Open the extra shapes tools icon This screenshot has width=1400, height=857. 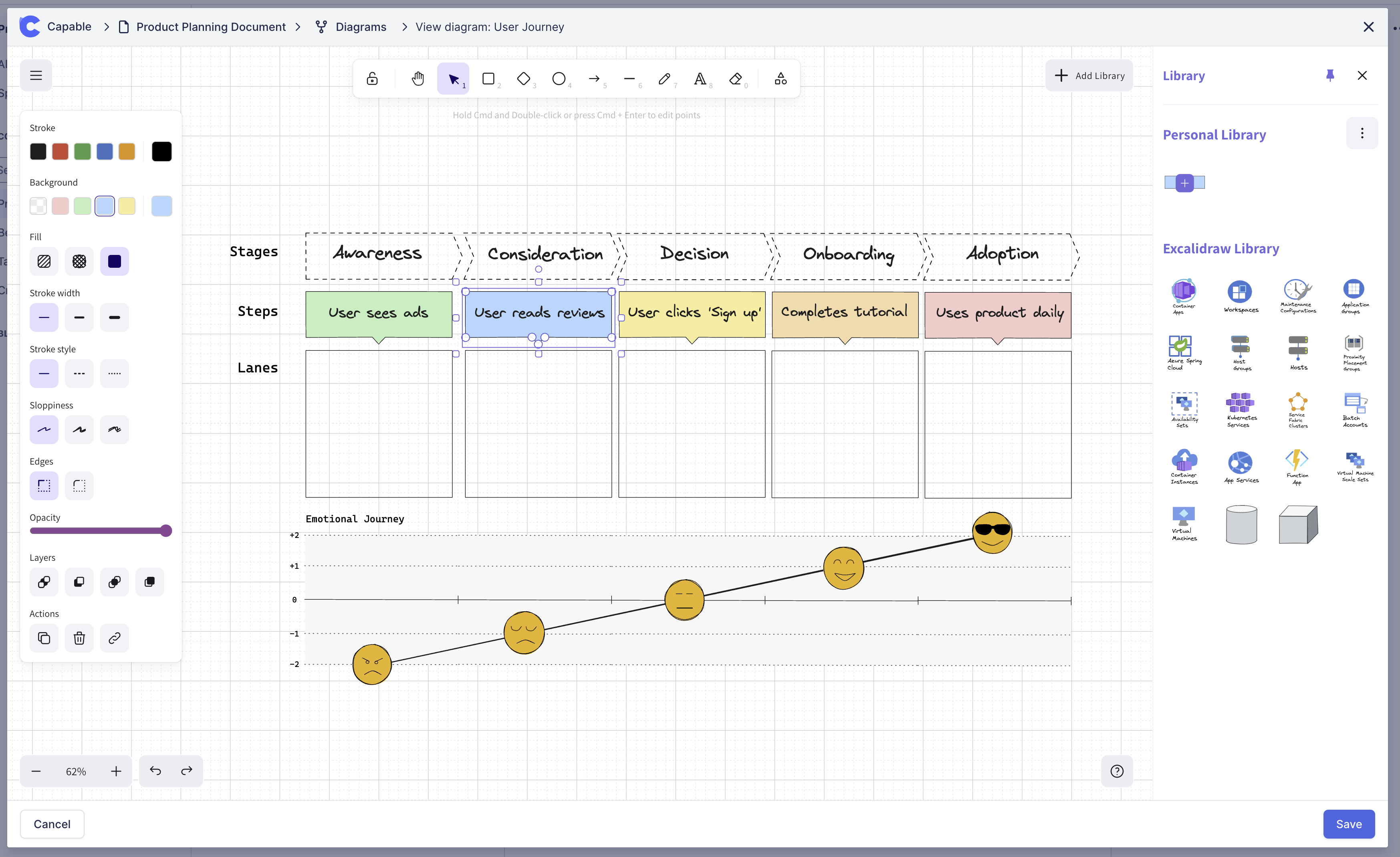coord(781,79)
